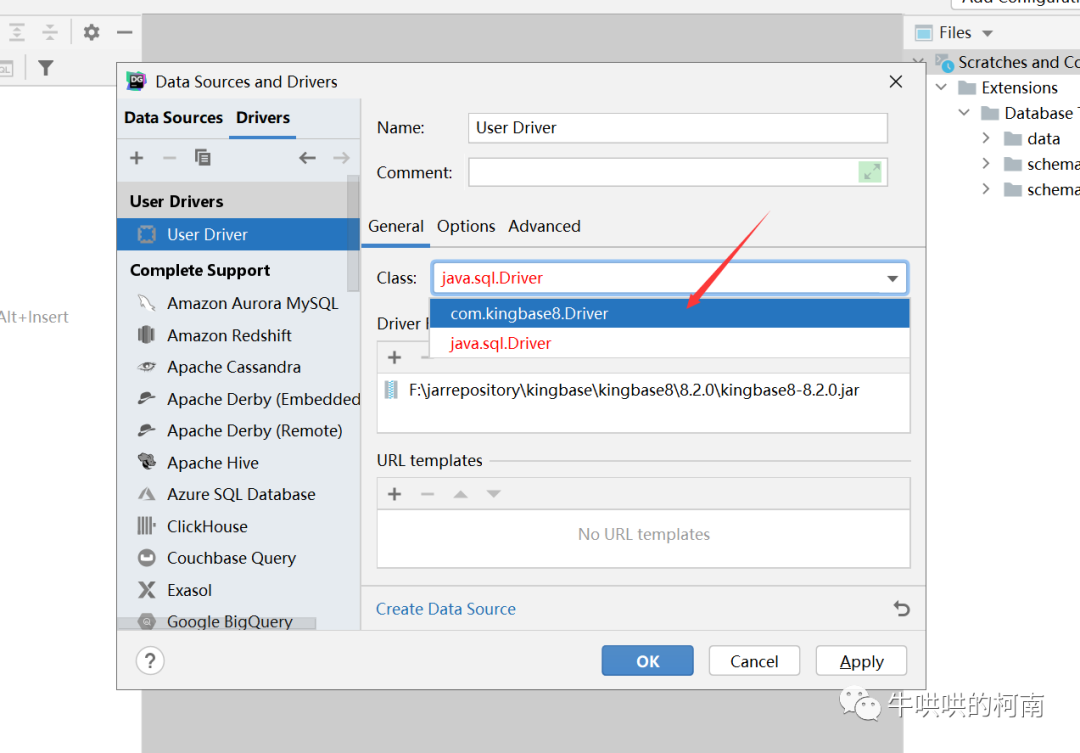Switch to Data Sources tab

tap(174, 118)
